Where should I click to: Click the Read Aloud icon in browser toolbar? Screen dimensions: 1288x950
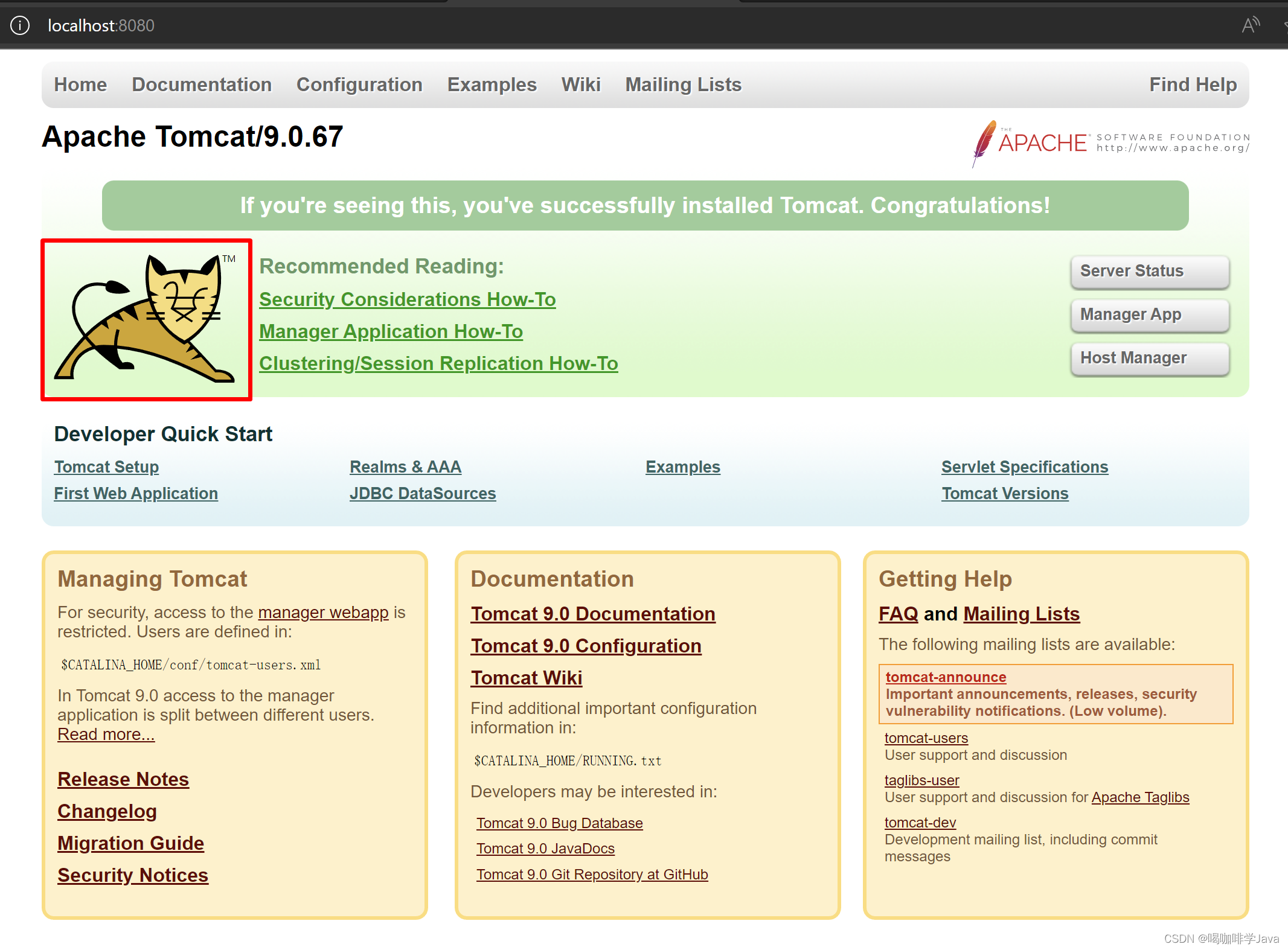1249,24
